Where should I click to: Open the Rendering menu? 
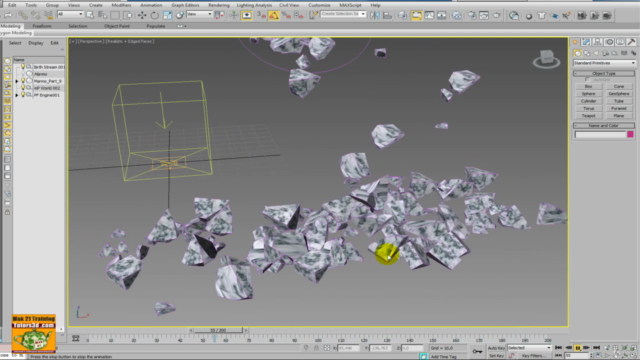coord(219,5)
